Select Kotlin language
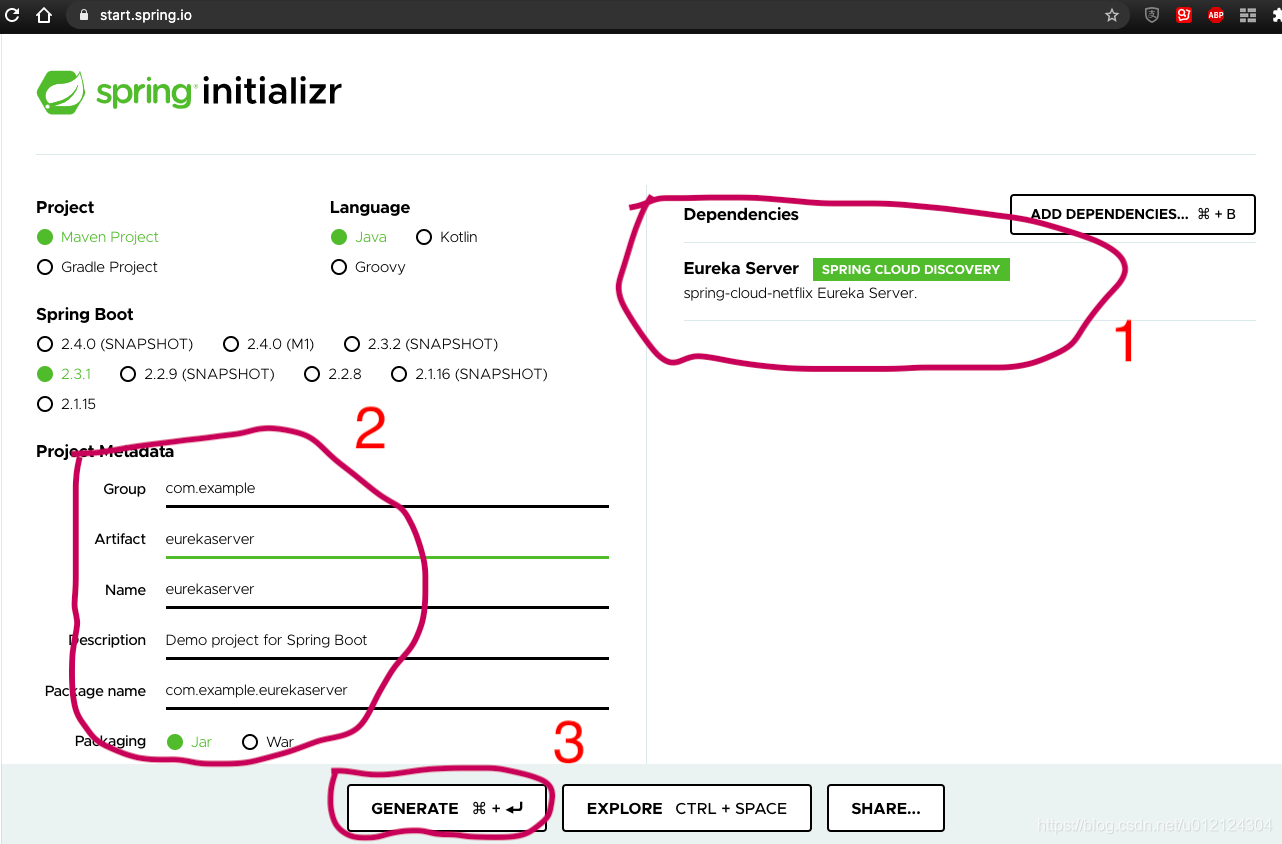 tap(447, 237)
